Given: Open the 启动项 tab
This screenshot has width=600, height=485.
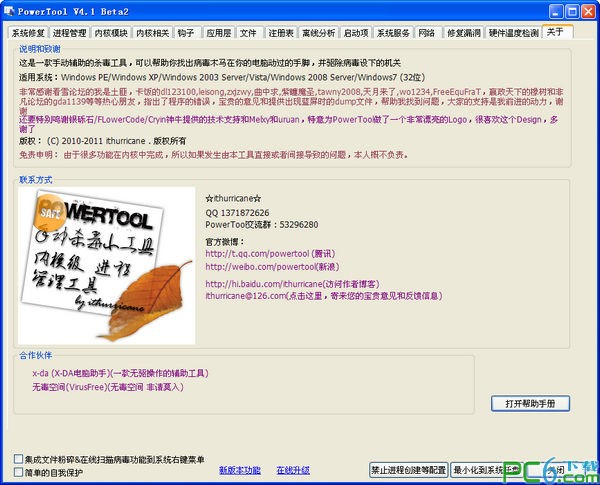Looking at the screenshot, I should point(356,33).
